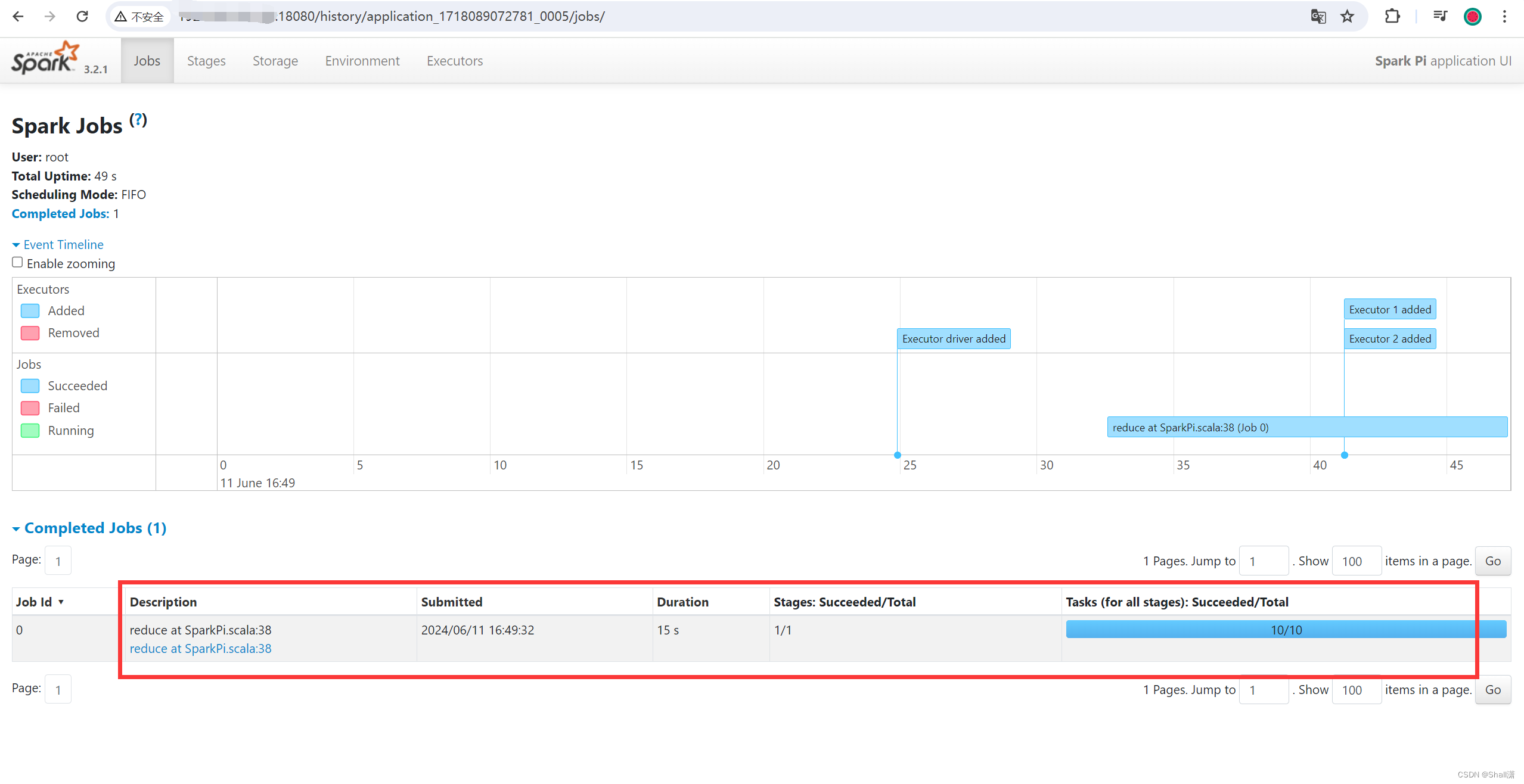
Task: Click the Jobs Succeeded color swatch
Action: (30, 386)
